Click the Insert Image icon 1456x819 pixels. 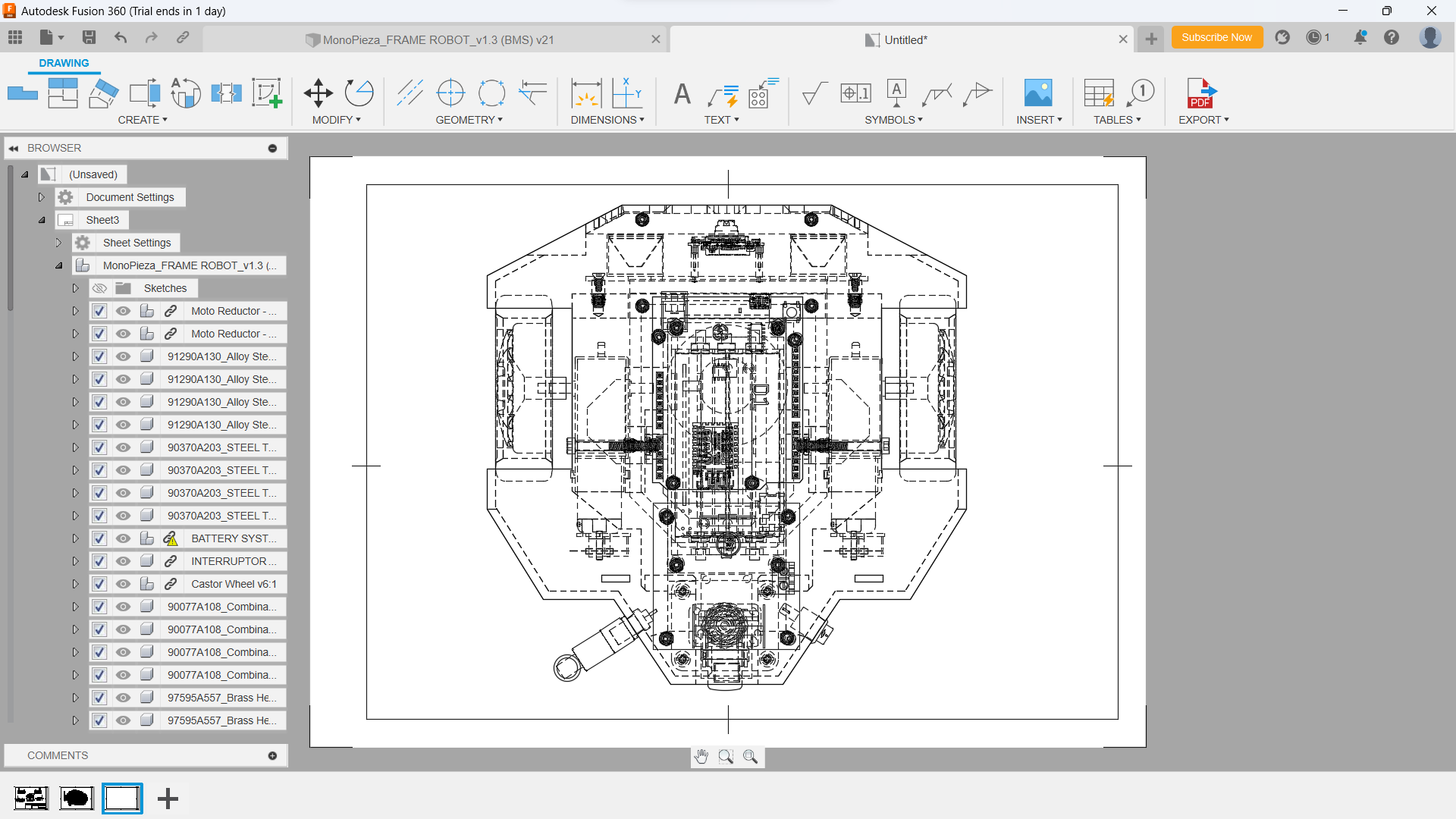click(x=1037, y=93)
